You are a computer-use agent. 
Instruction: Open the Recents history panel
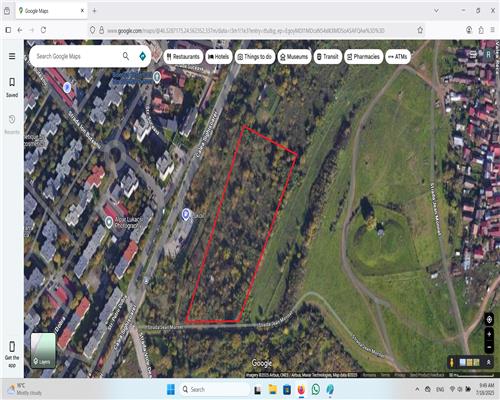(x=12, y=124)
